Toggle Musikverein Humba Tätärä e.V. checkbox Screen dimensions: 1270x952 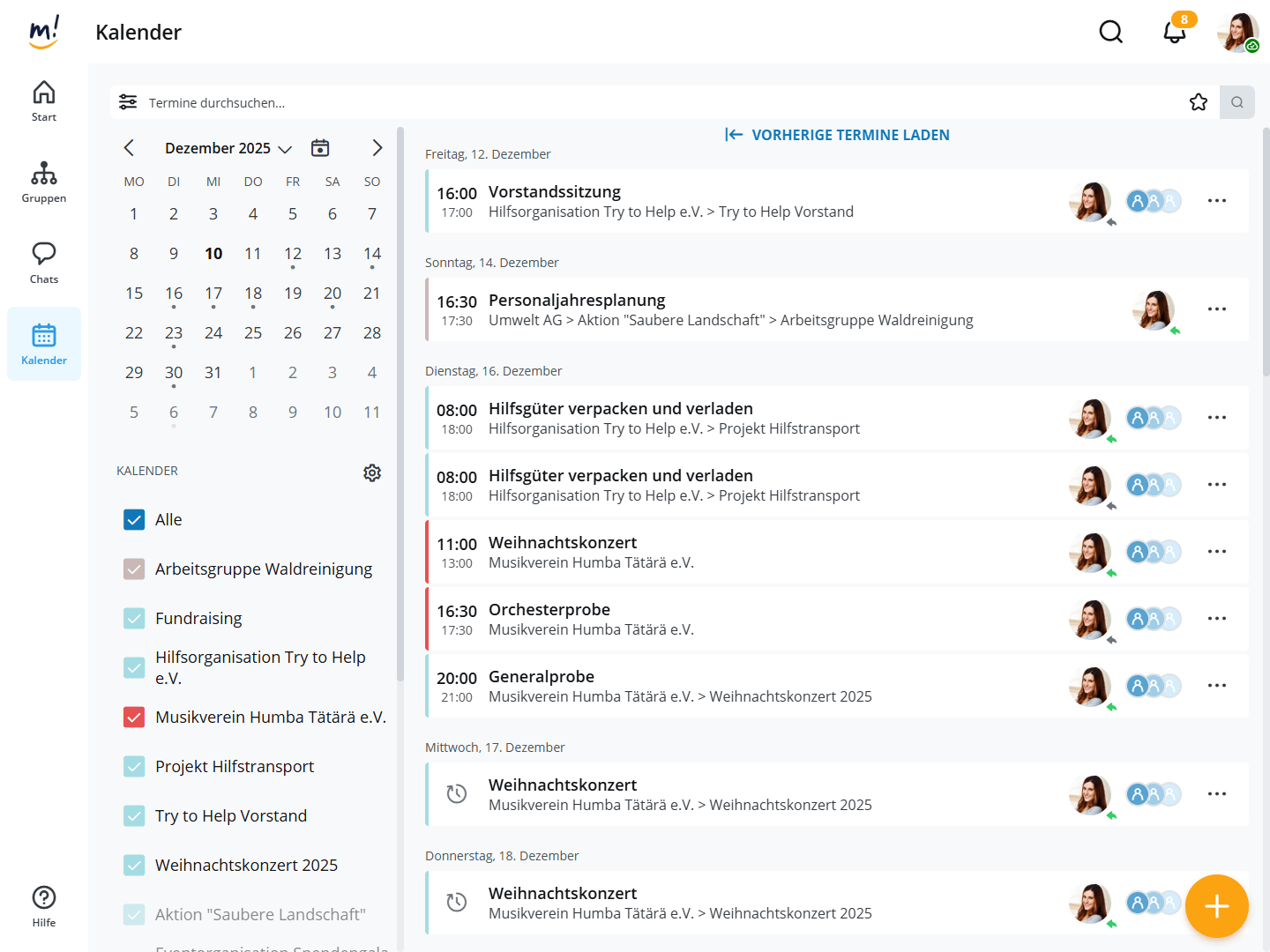pyautogui.click(x=134, y=718)
